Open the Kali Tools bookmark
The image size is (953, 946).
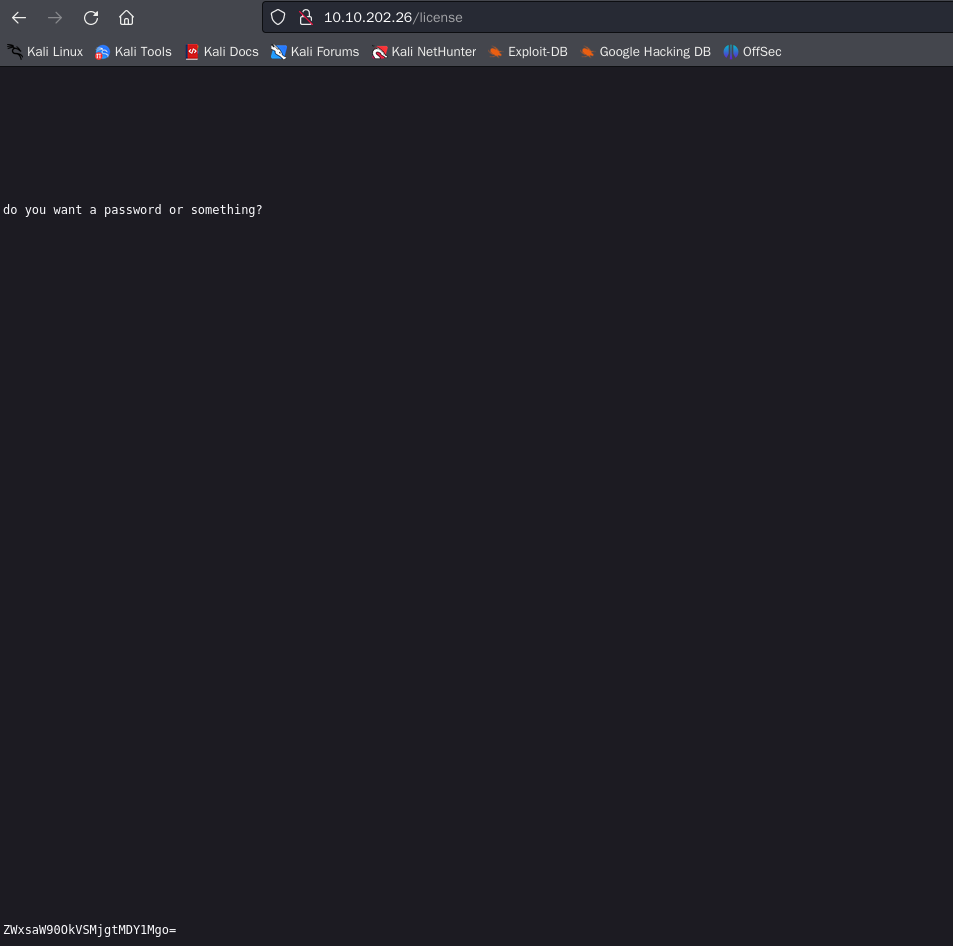pos(133,52)
